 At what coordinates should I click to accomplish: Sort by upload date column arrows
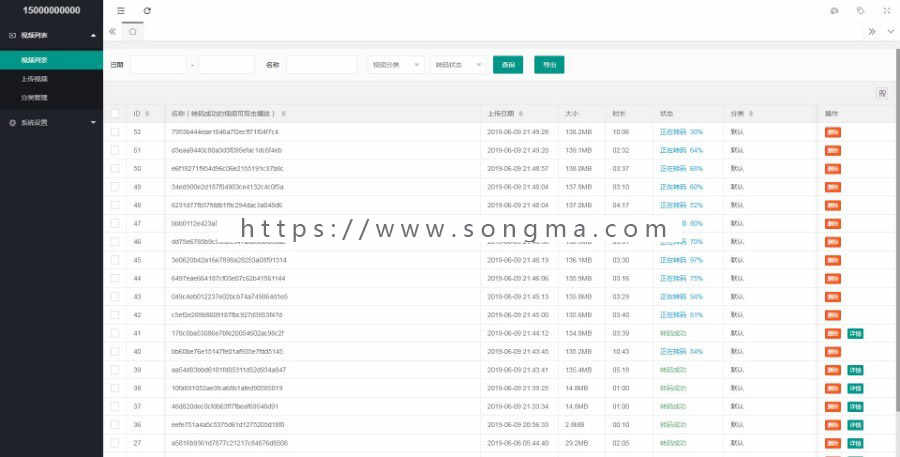(x=521, y=114)
